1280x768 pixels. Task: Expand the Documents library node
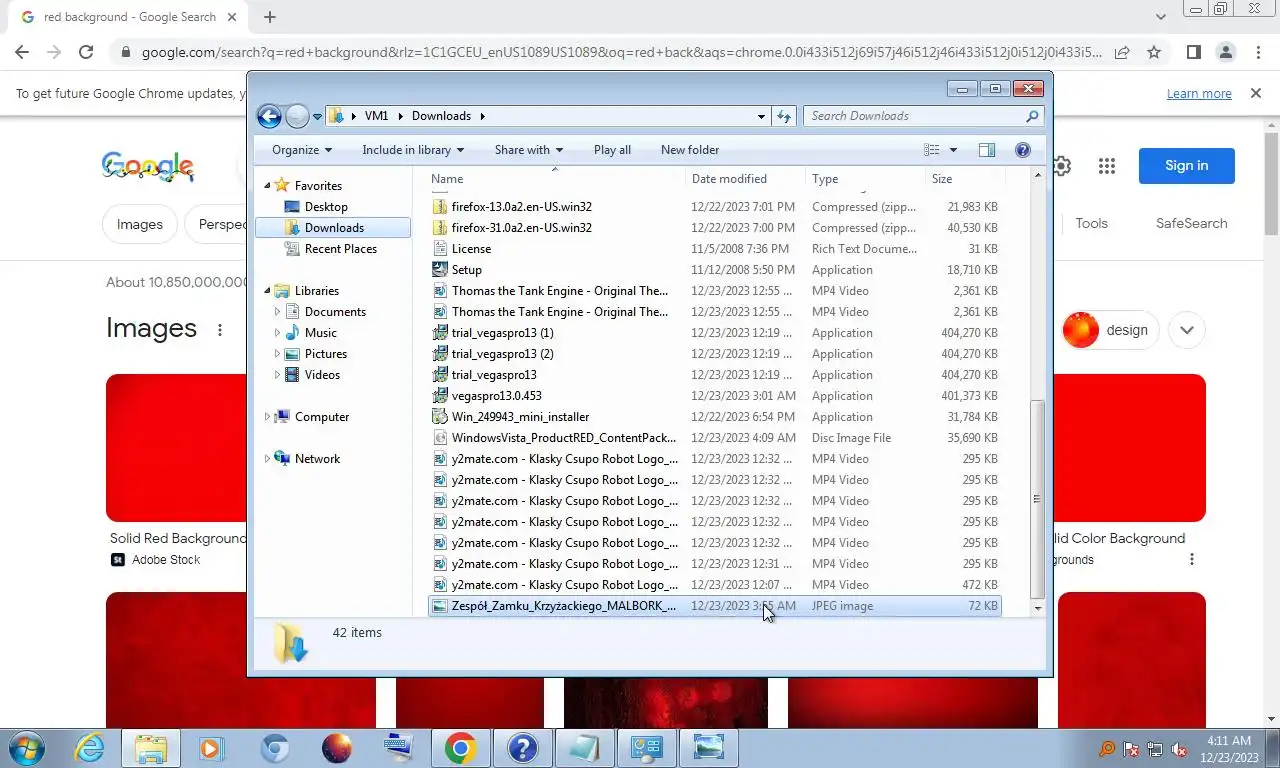click(277, 312)
